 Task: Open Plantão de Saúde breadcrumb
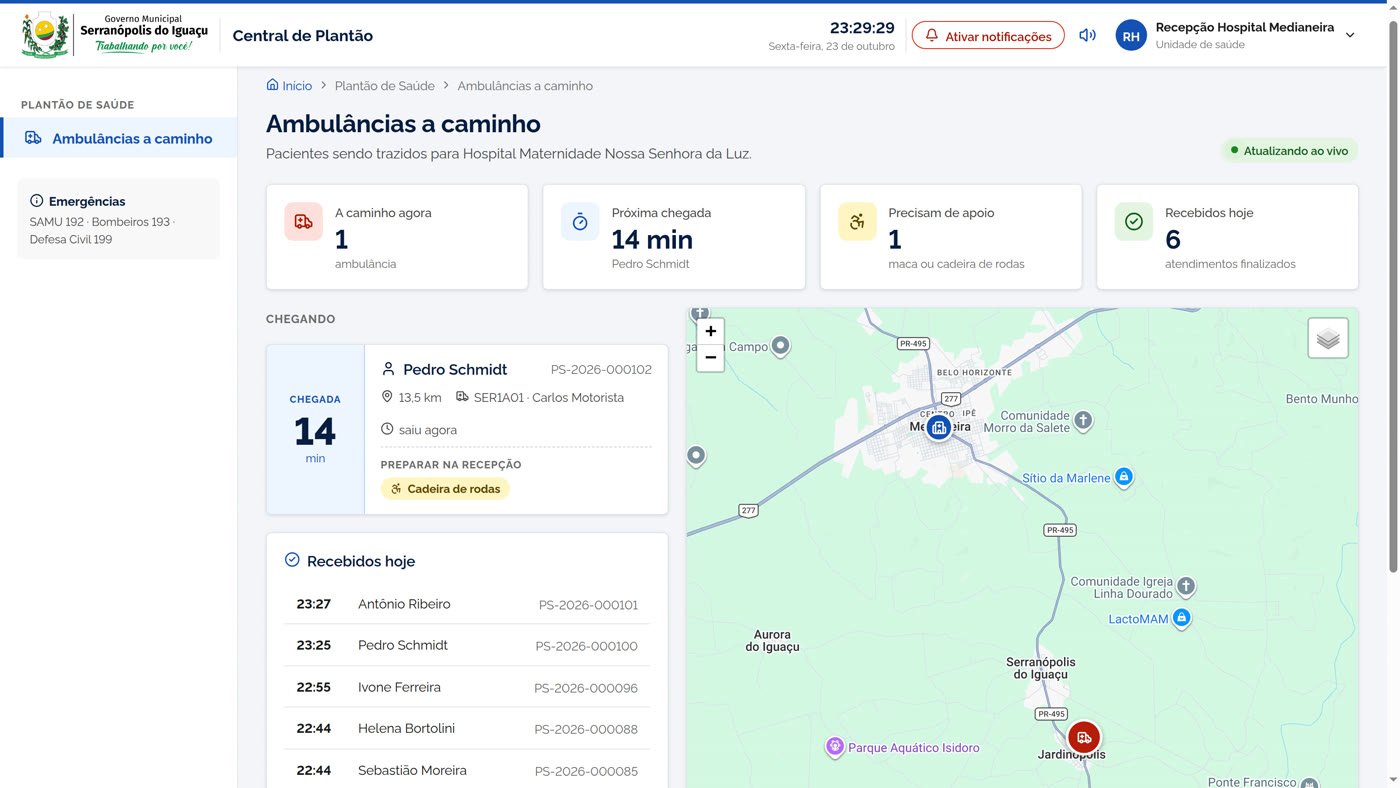point(384,86)
